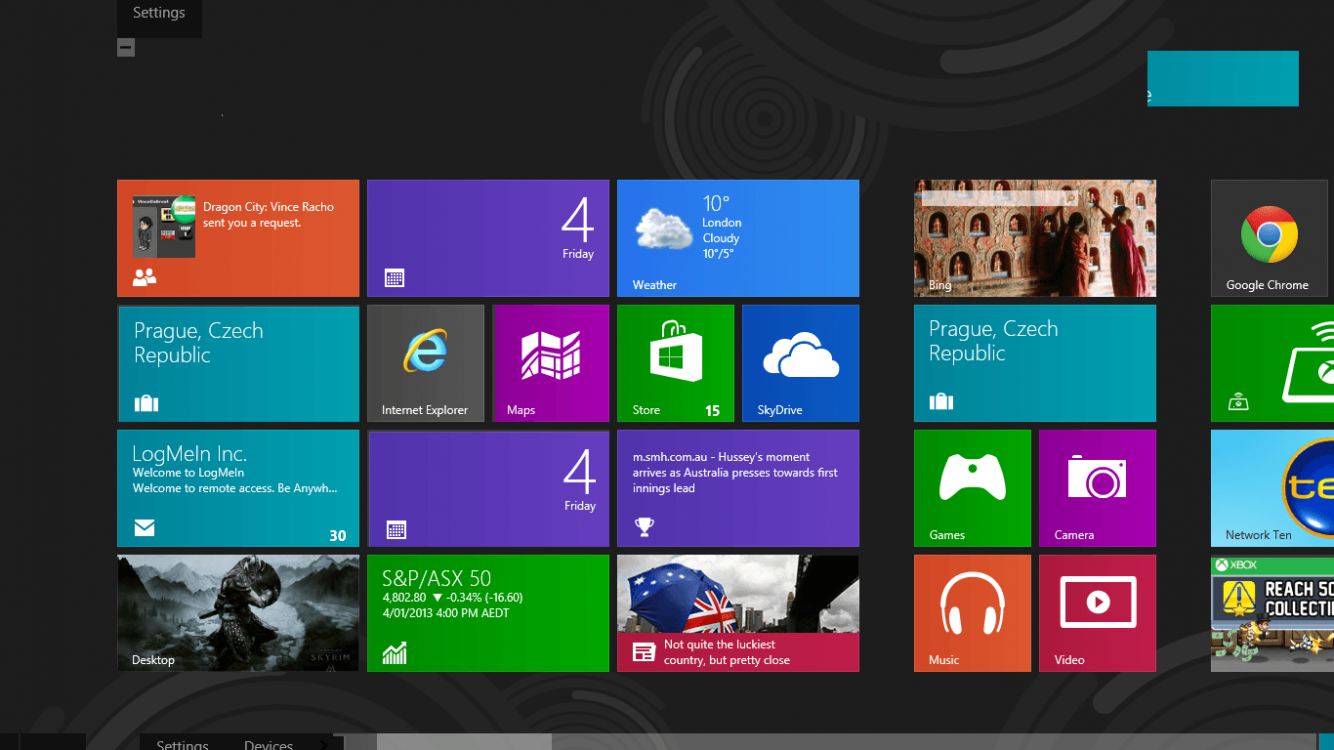Open the SkyDrive tile
Image resolution: width=1334 pixels, height=750 pixels.
(x=800, y=362)
